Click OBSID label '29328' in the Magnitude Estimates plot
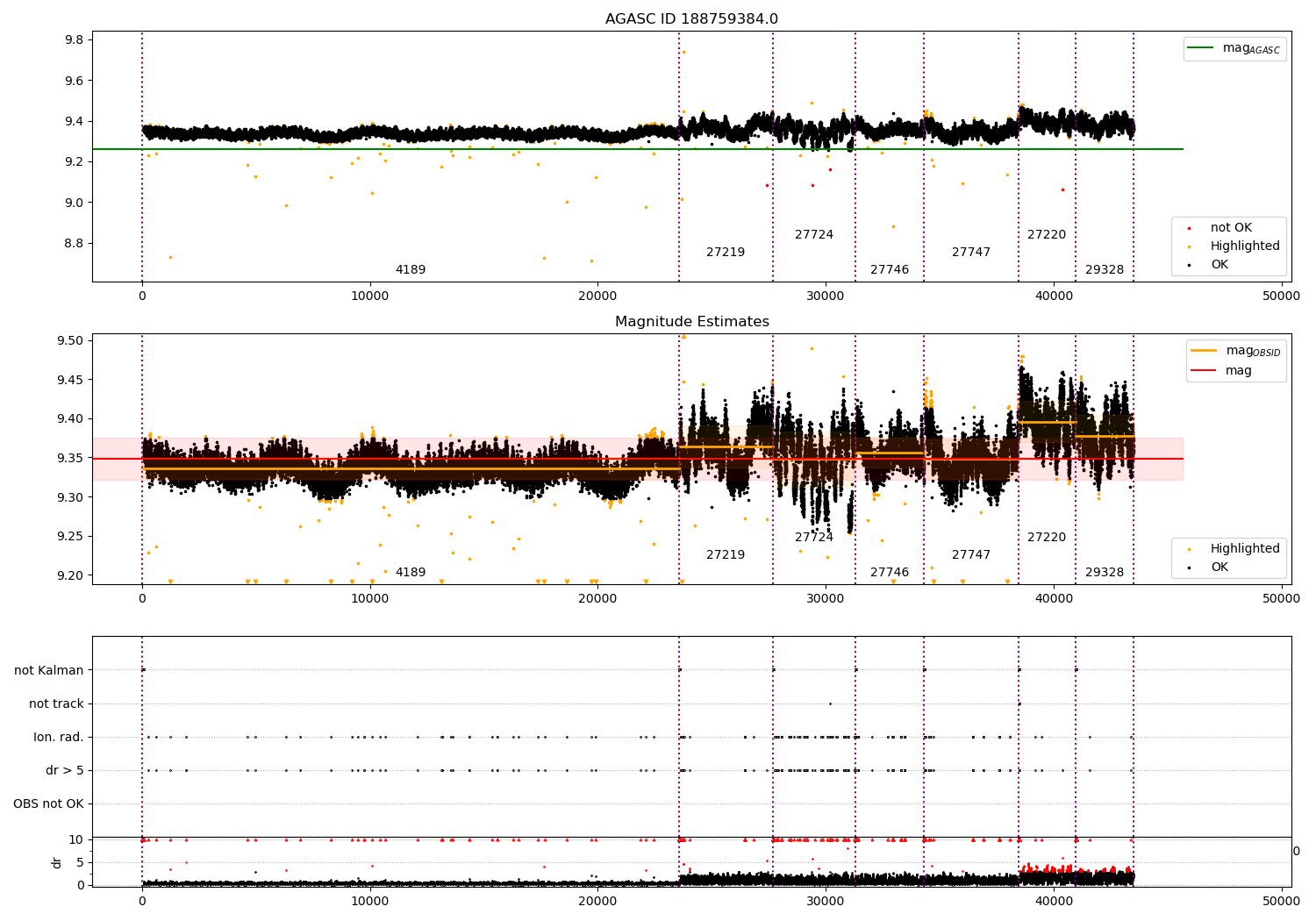 click(x=1105, y=572)
